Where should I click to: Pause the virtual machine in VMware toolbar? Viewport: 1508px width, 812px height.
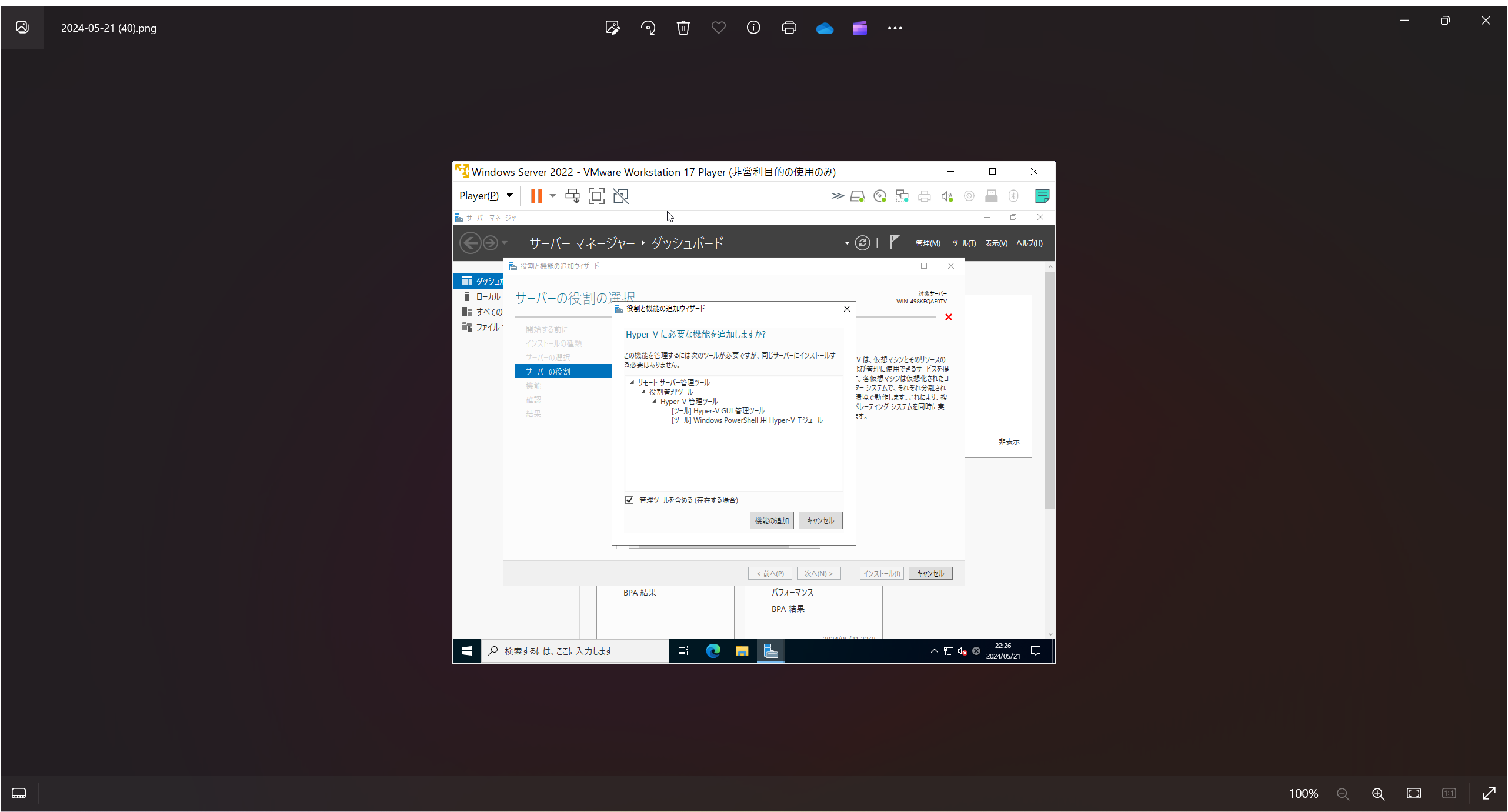[536, 196]
